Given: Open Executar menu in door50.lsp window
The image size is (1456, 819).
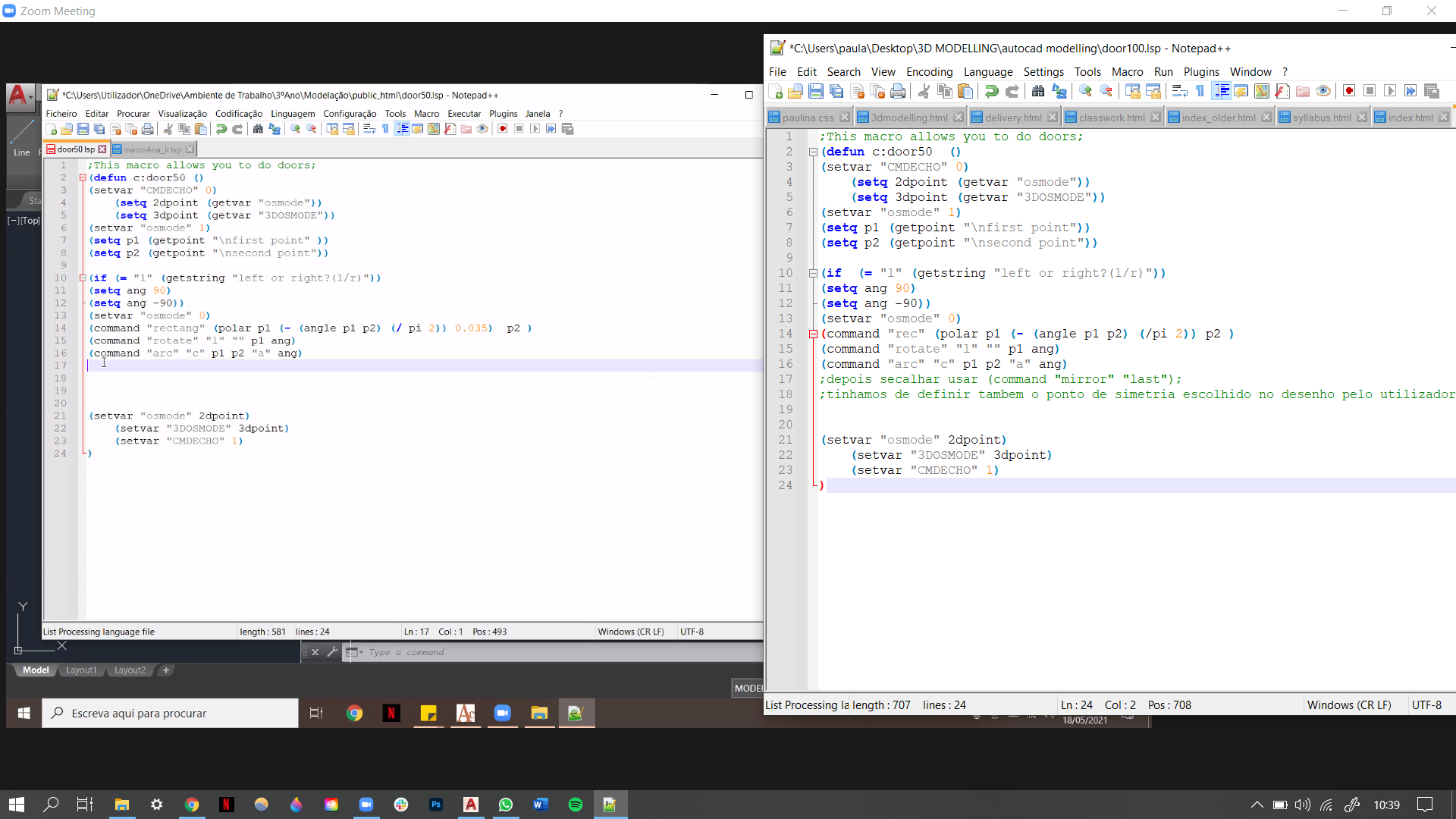Looking at the screenshot, I should [x=464, y=114].
